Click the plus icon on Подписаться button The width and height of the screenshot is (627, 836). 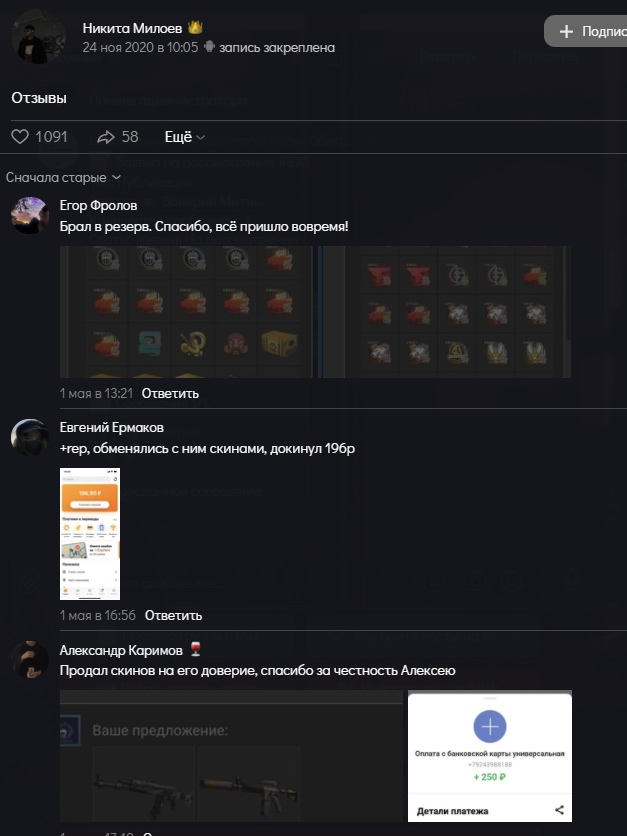(566, 31)
